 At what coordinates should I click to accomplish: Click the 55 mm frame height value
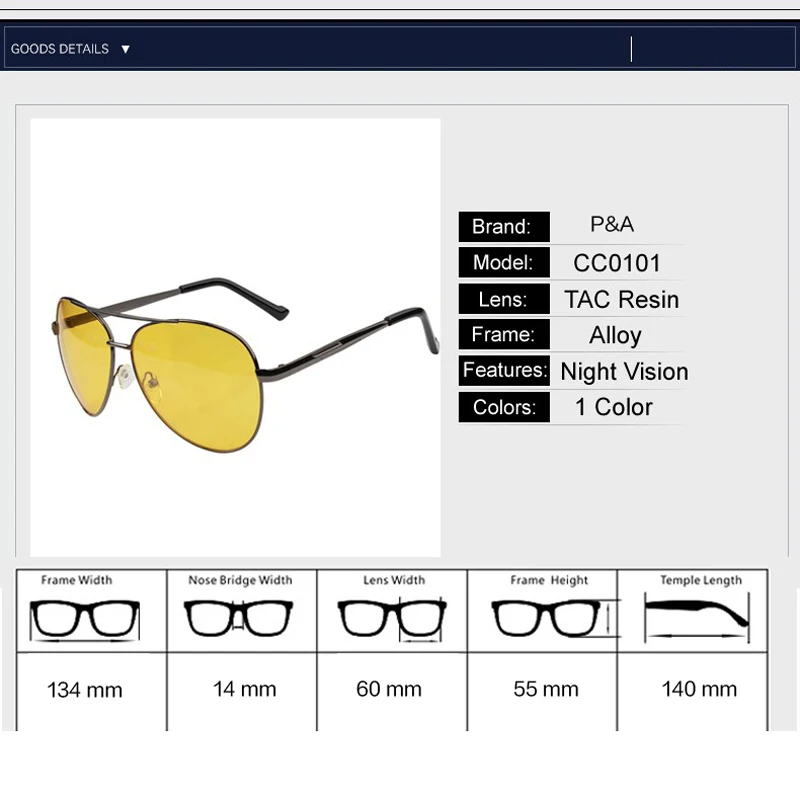pyautogui.click(x=546, y=689)
